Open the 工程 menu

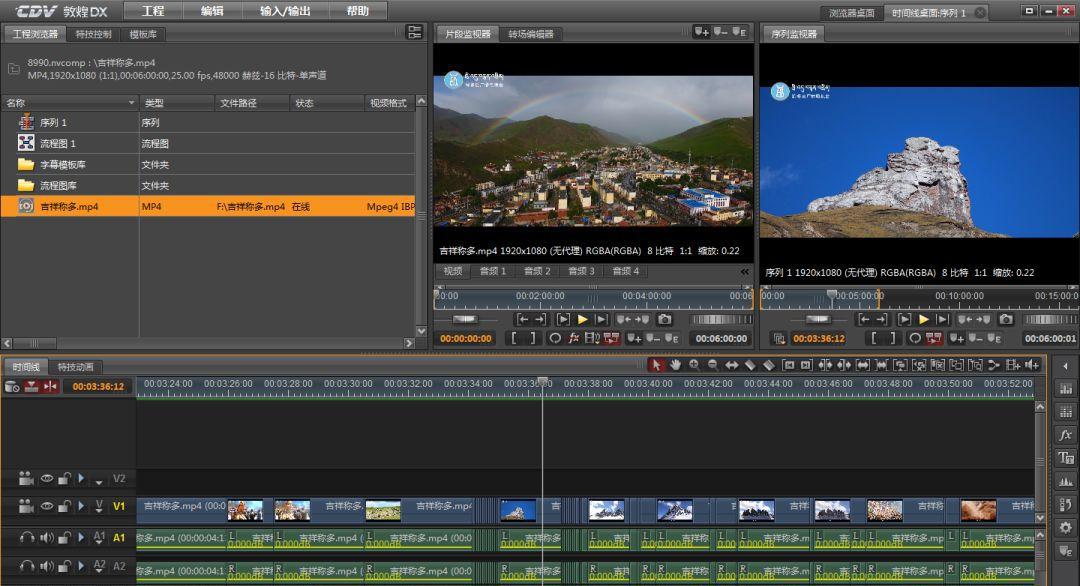[x=153, y=11]
